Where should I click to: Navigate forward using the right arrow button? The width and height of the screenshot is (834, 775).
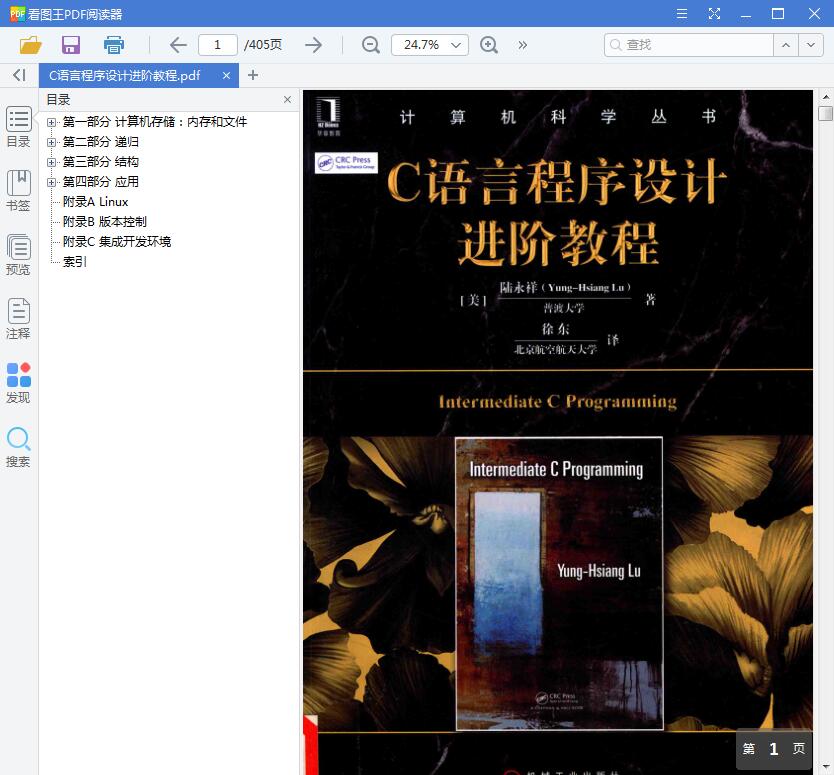click(314, 45)
